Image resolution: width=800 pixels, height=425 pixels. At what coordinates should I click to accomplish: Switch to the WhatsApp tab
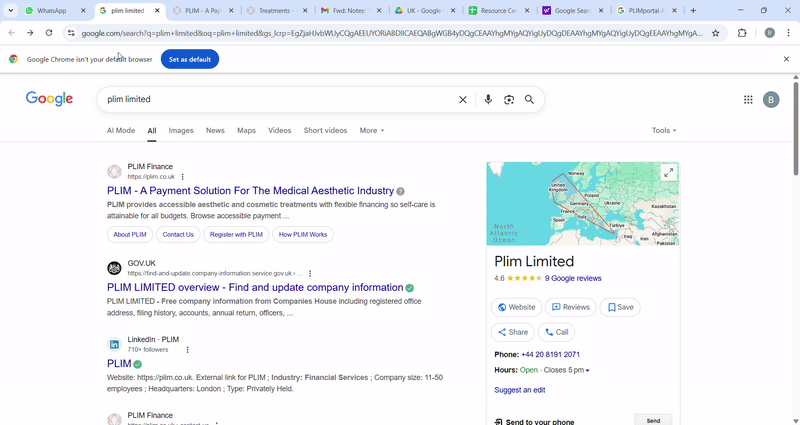tap(51, 10)
